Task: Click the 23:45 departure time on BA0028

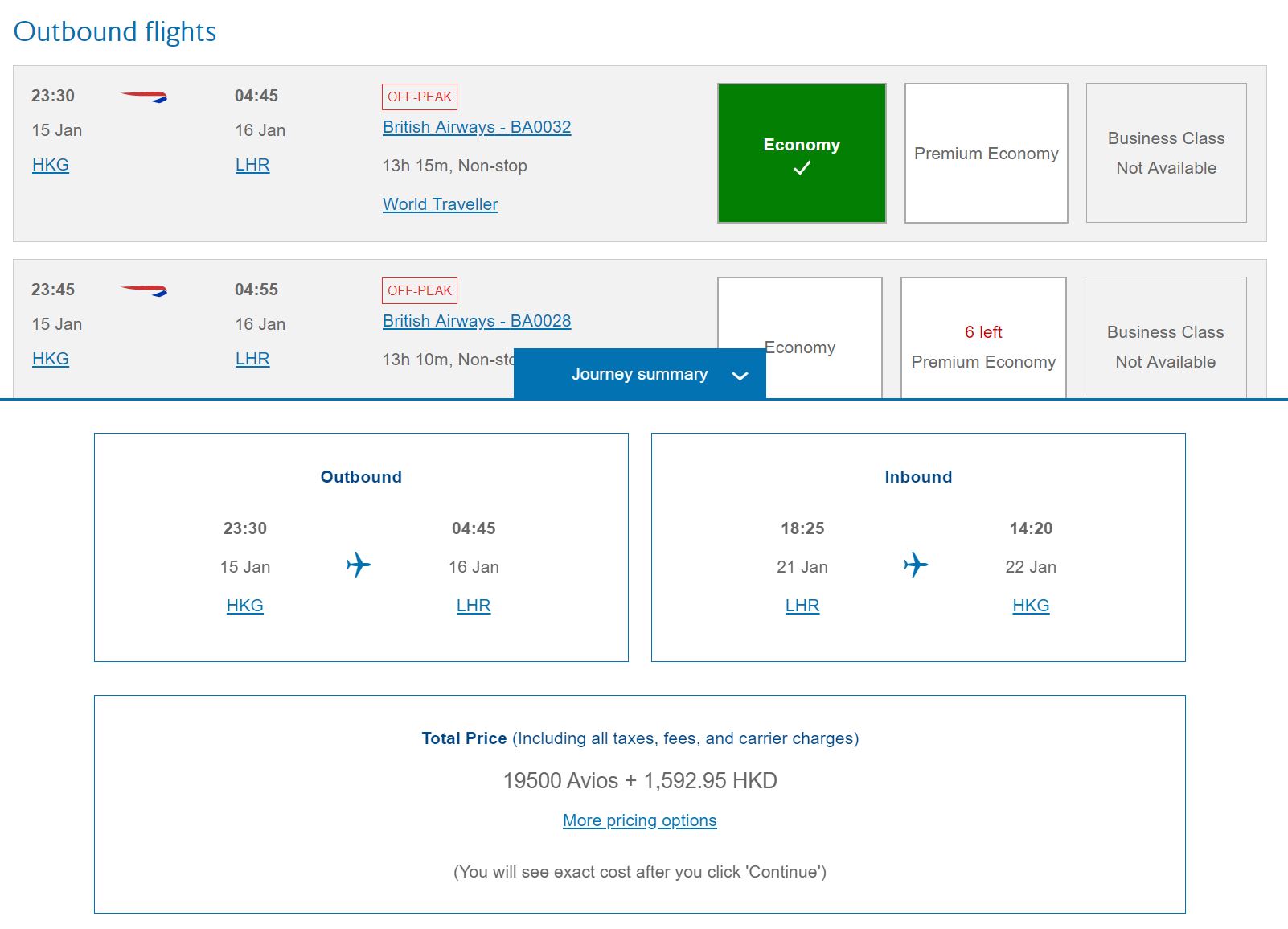Action: pyautogui.click(x=53, y=290)
